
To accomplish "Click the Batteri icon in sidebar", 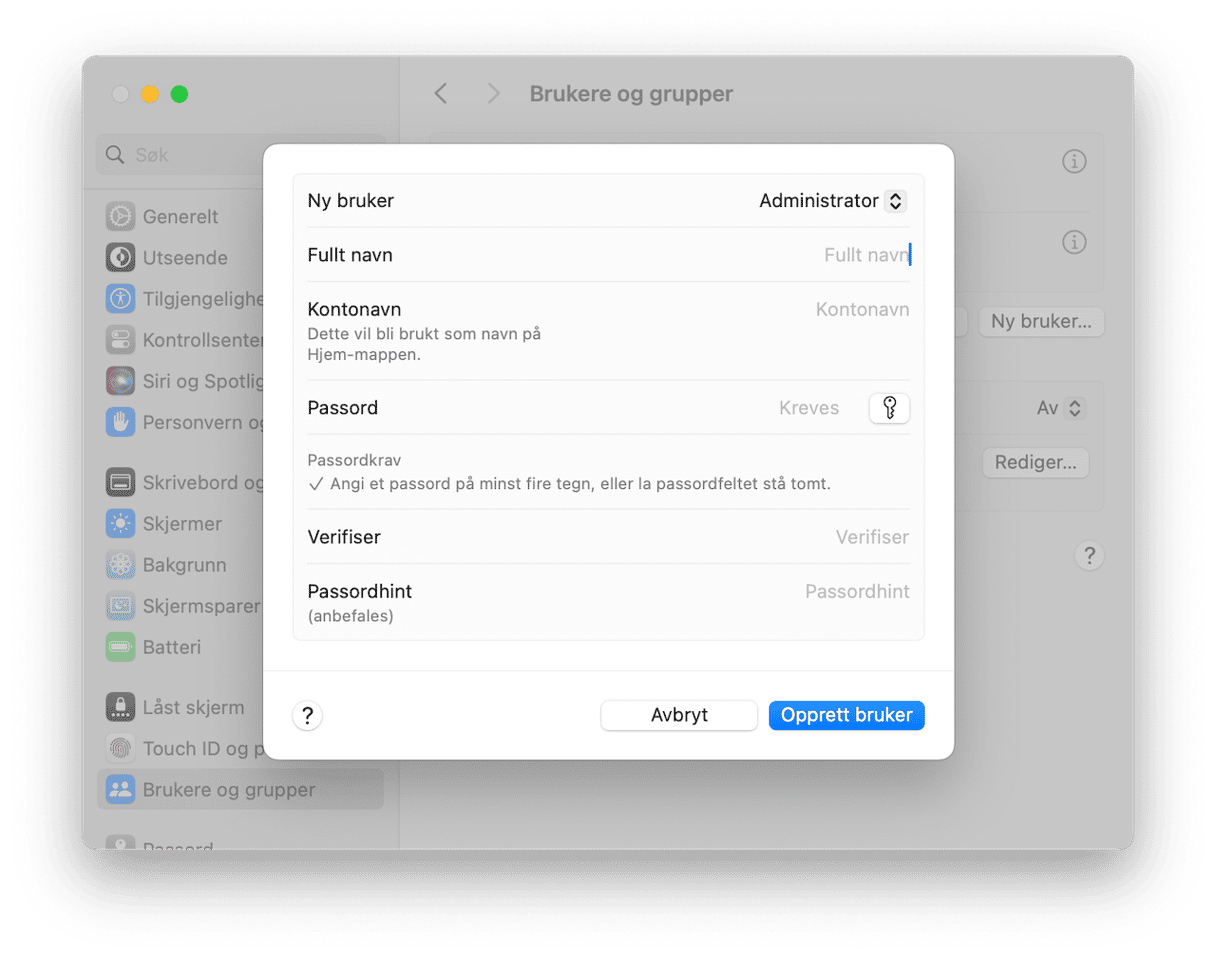I will click(x=120, y=648).
